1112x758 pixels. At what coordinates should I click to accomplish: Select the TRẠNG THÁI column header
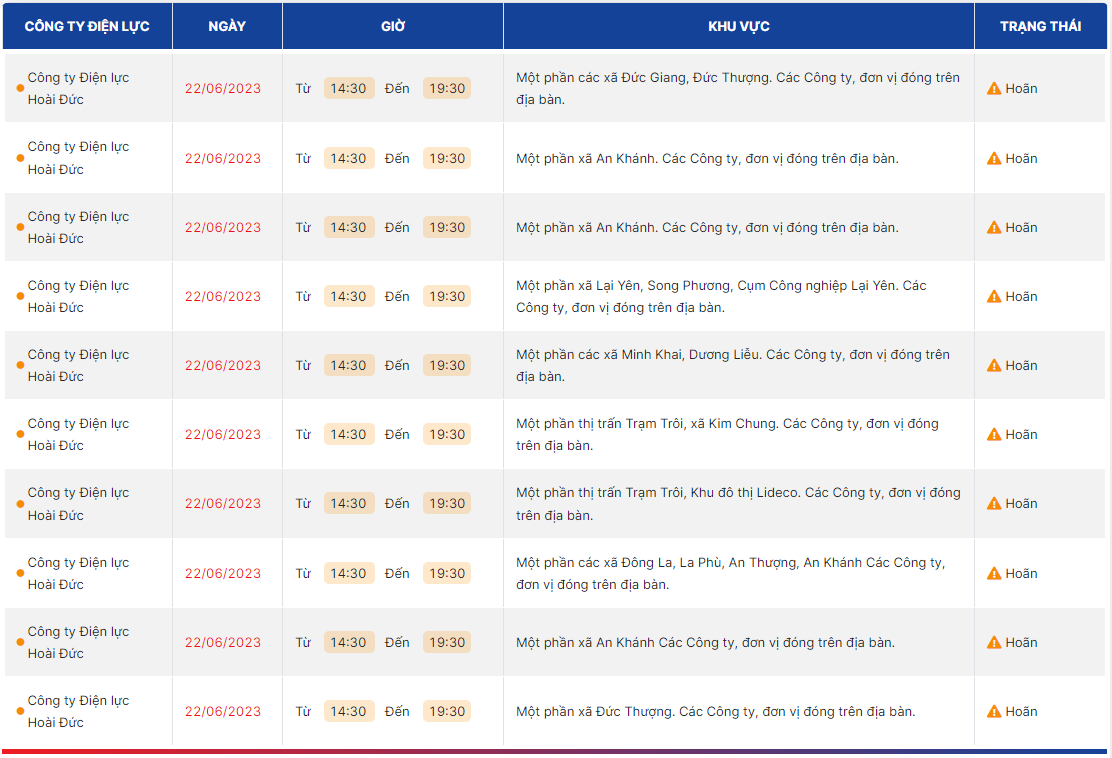1040,26
